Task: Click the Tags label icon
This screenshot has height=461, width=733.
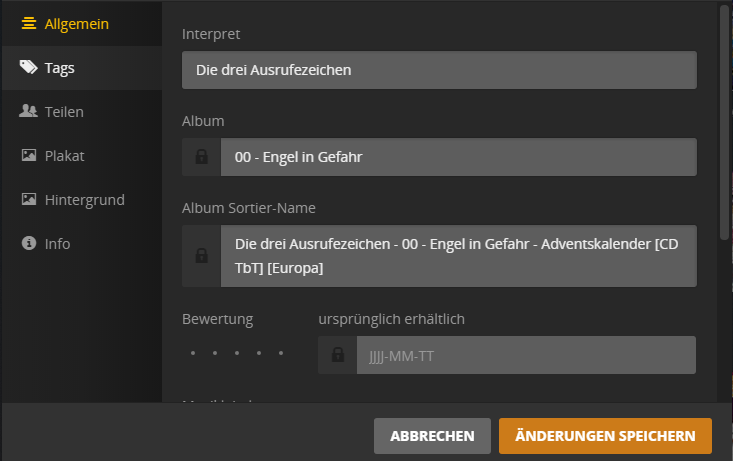Action: point(29,68)
